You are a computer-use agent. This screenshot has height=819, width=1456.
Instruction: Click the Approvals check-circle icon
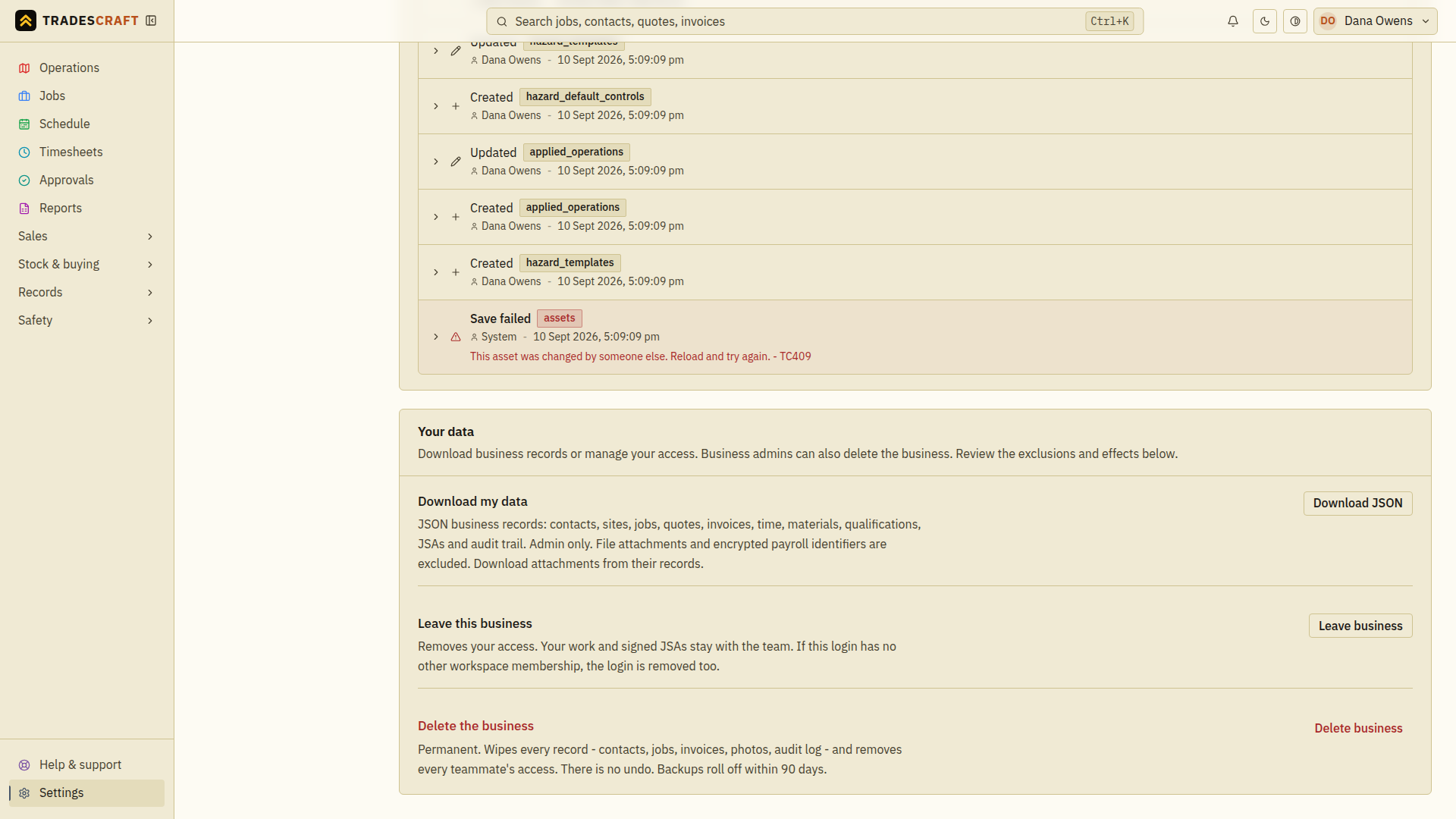coord(24,180)
